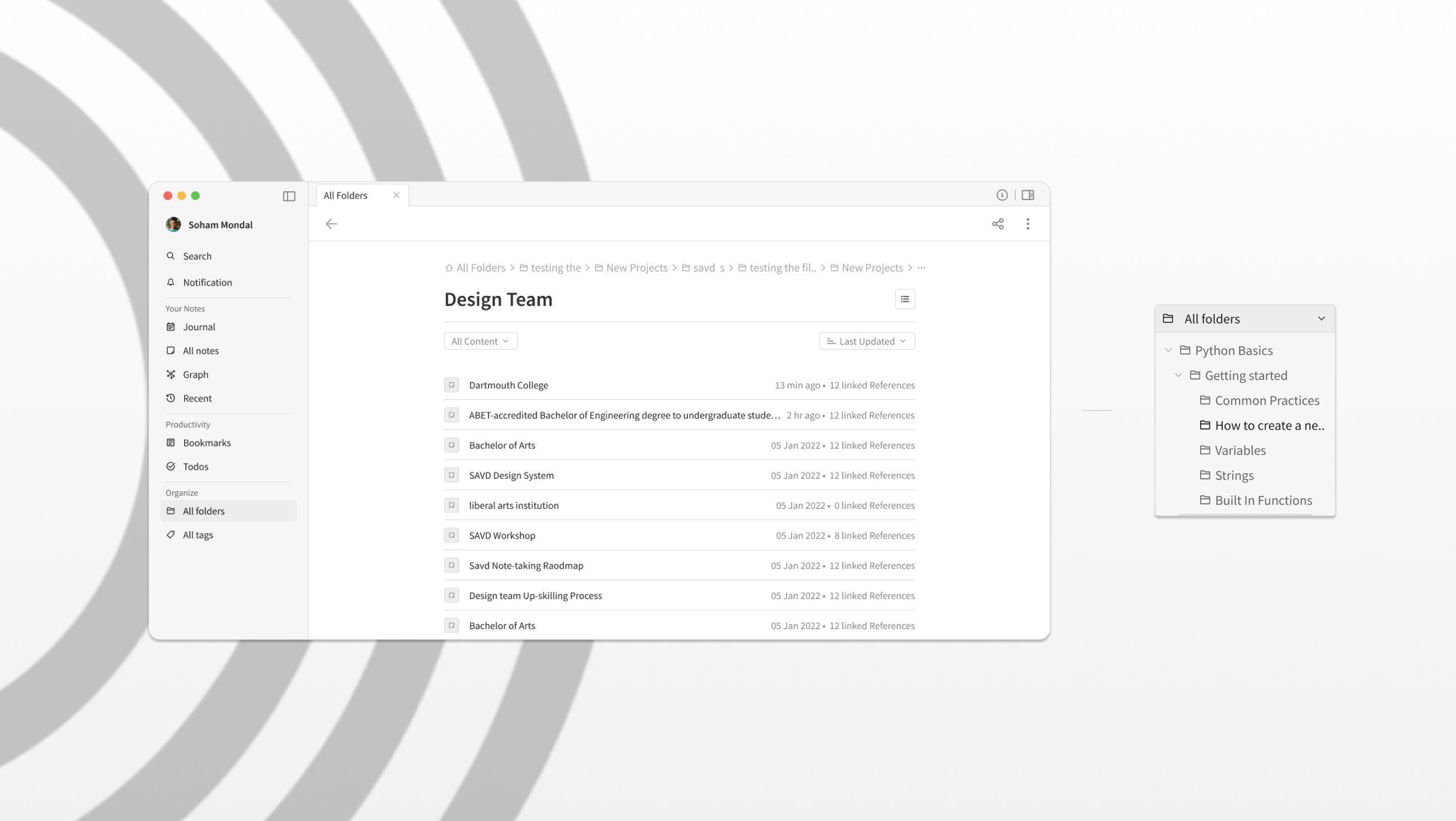1456x821 pixels.
Task: Select All tags in the Organize section
Action: click(x=198, y=535)
